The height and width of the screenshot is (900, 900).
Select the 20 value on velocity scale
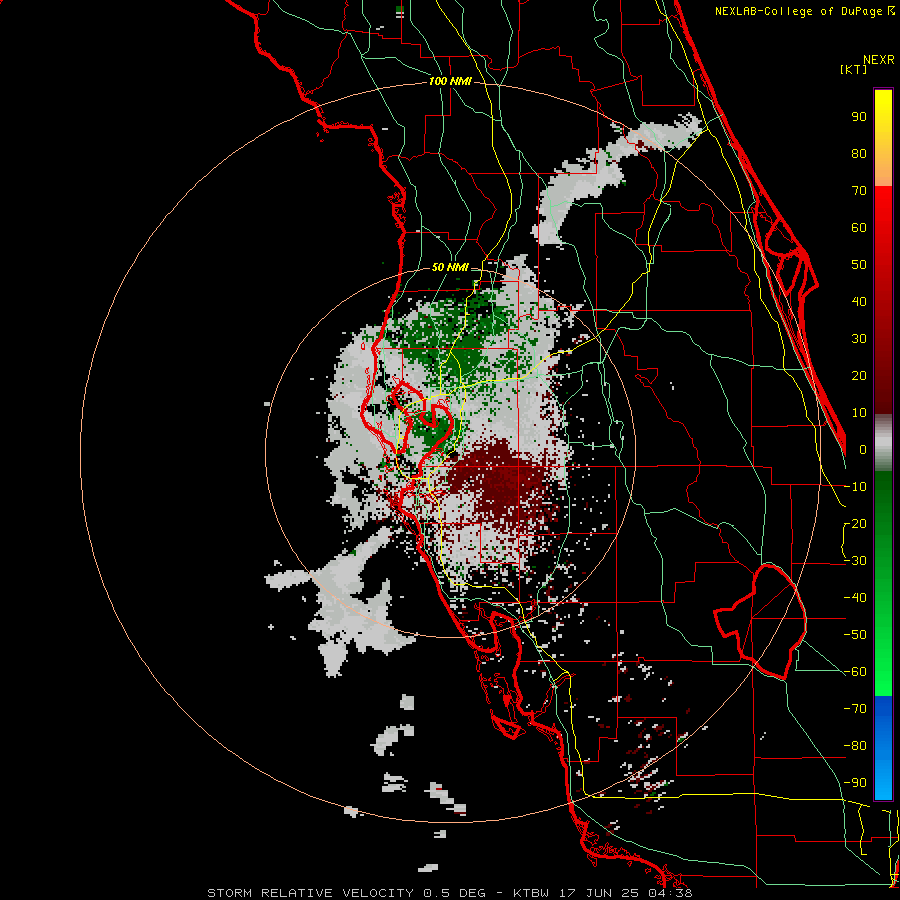tap(859, 375)
